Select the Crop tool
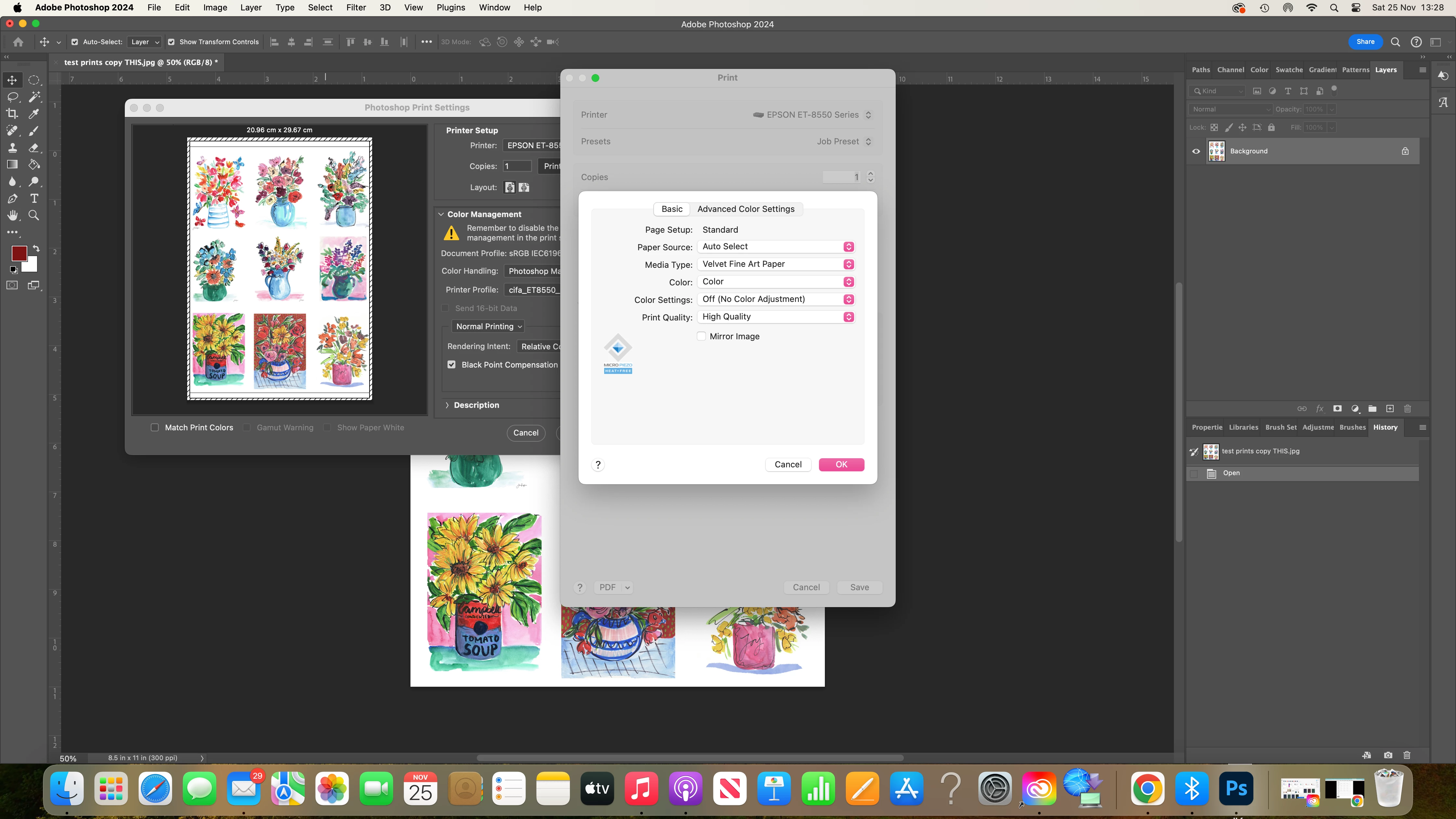This screenshot has width=1456, height=819. [12, 114]
